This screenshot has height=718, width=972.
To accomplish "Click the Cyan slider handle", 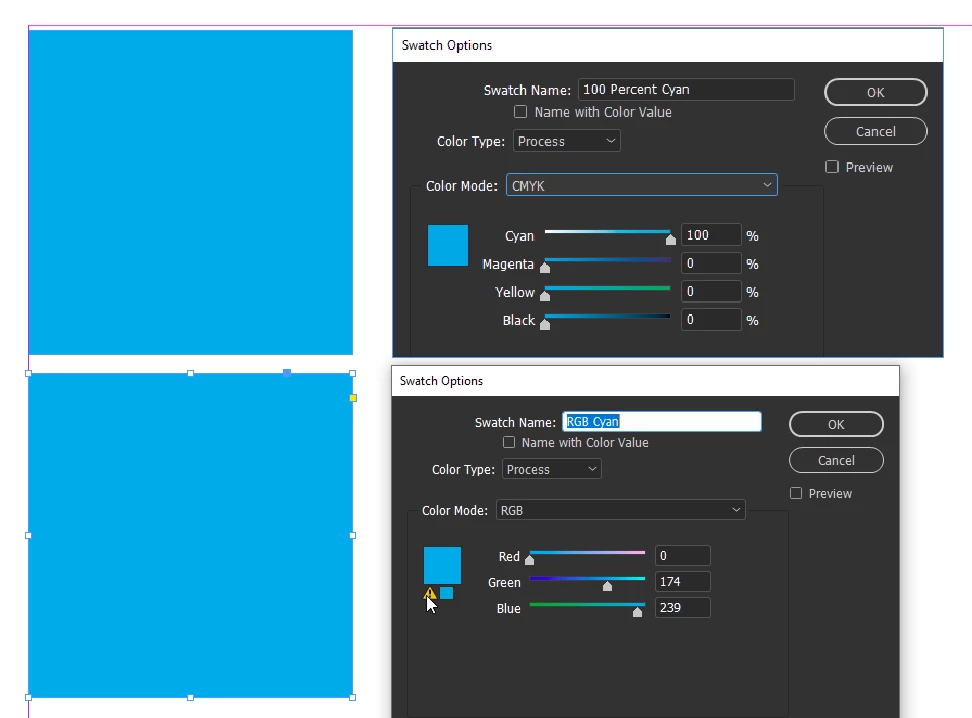I will pos(670,239).
